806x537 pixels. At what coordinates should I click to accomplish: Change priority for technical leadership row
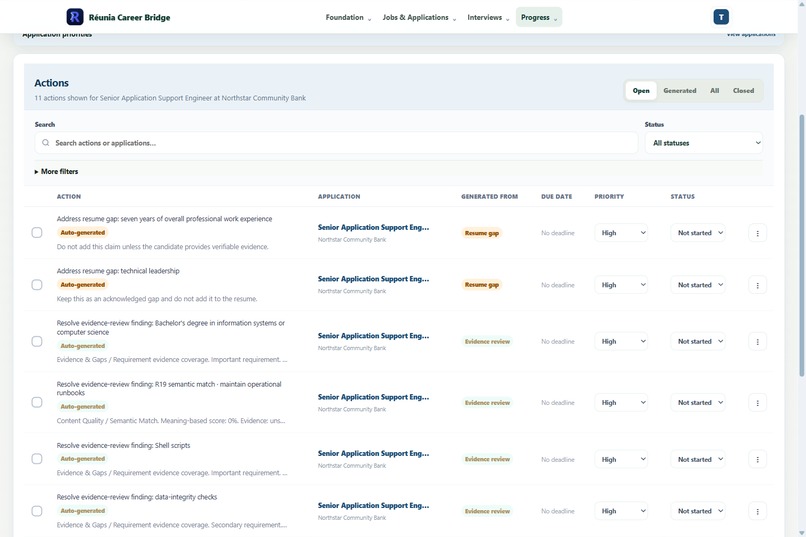[x=621, y=285]
